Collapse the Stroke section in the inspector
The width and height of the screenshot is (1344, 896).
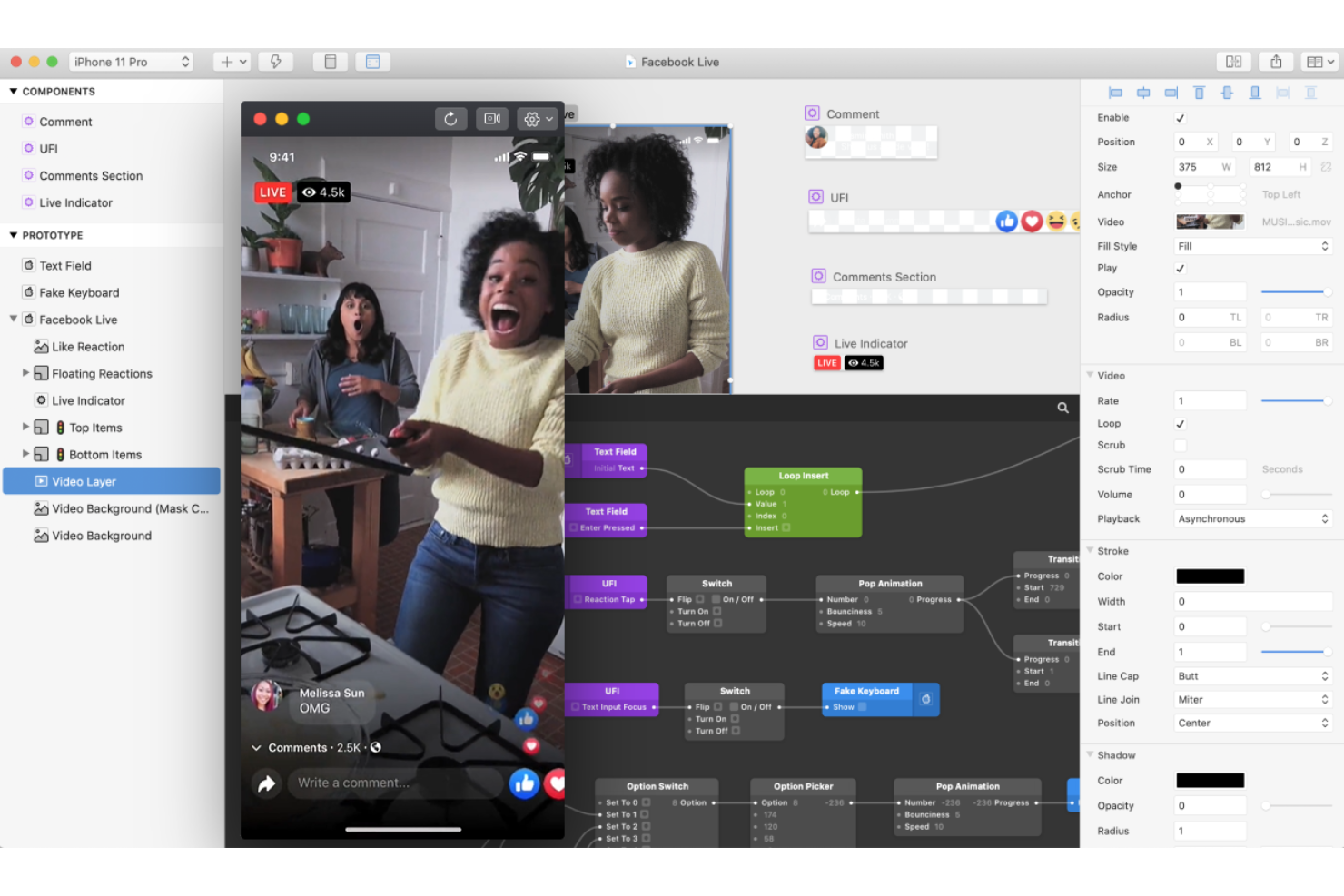[x=1090, y=551]
